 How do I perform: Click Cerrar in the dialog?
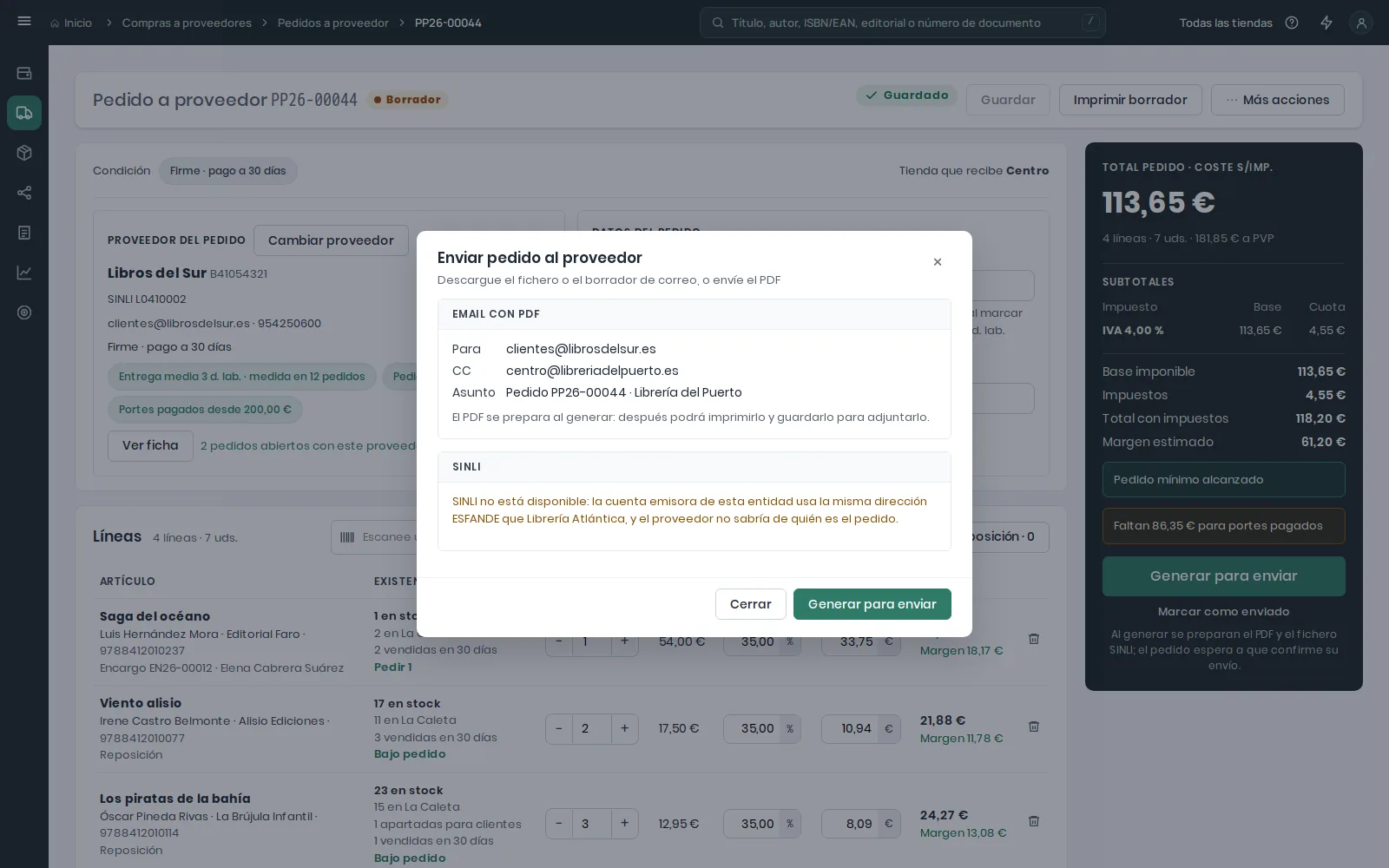pyautogui.click(x=751, y=604)
